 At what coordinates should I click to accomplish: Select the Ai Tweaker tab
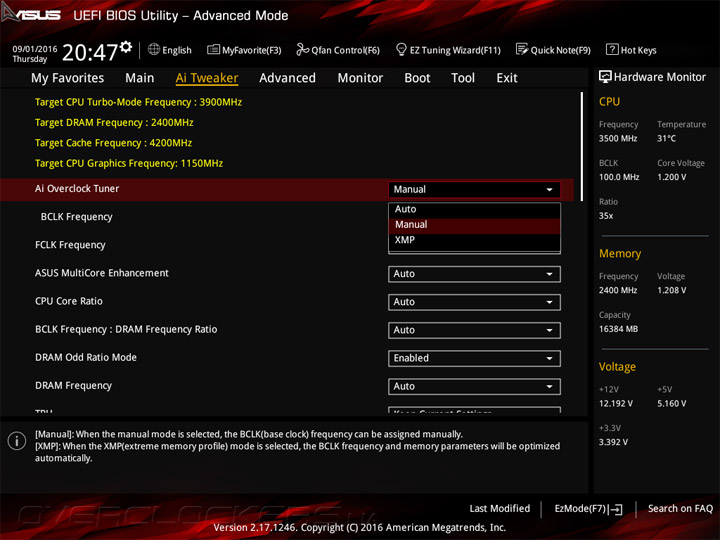(207, 78)
